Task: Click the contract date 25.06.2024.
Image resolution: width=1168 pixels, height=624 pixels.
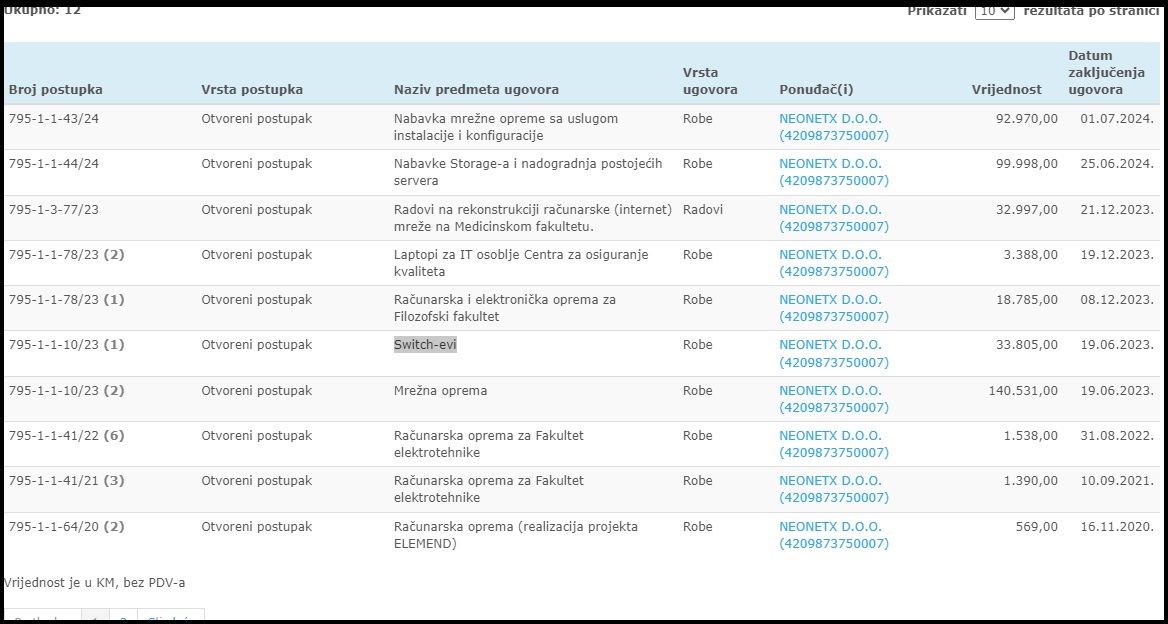Action: pos(1117,164)
